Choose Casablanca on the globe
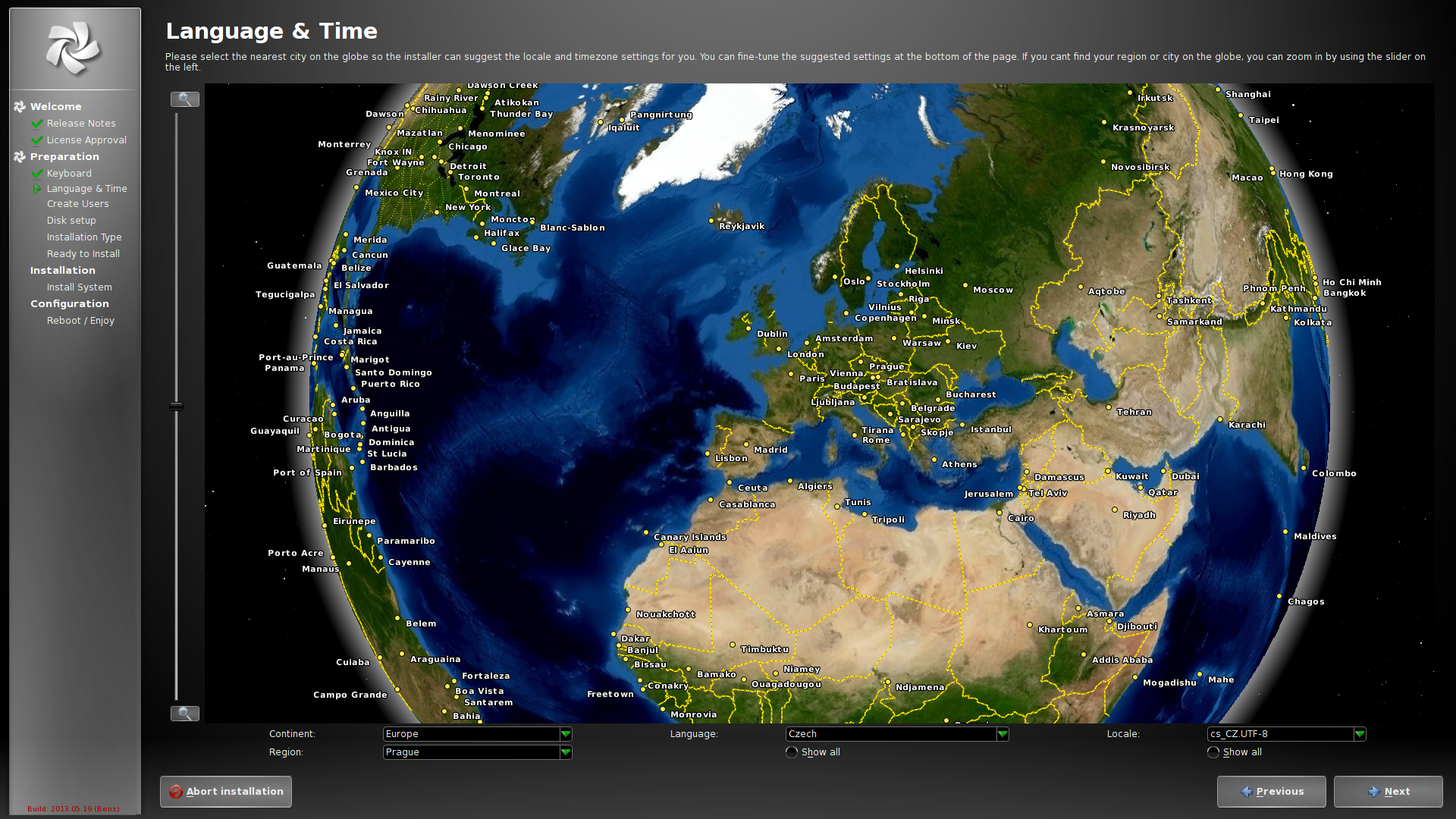1456x819 pixels. 711,500
